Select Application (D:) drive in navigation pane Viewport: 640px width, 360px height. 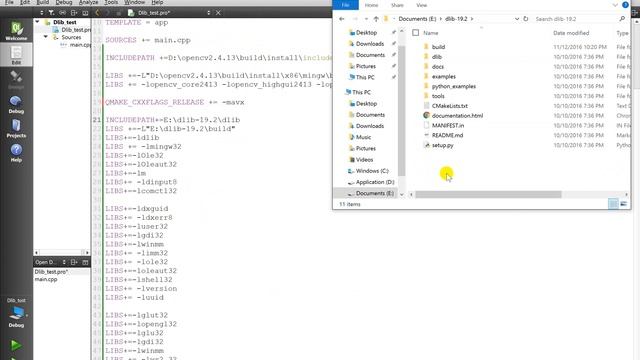pyautogui.click(x=375, y=182)
